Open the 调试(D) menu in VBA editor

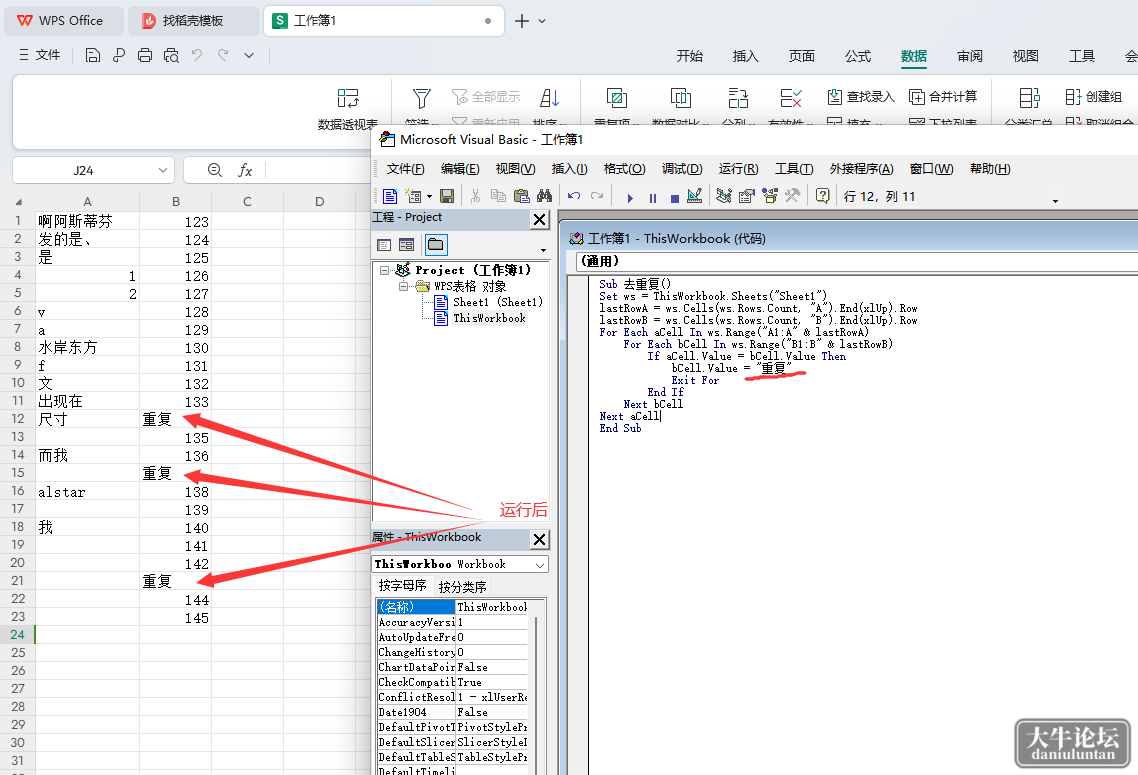(x=682, y=169)
